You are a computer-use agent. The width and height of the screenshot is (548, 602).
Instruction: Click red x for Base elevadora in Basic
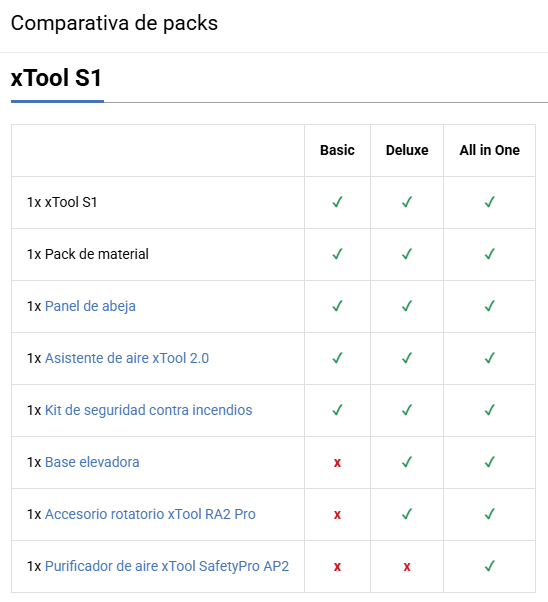pyautogui.click(x=337, y=463)
